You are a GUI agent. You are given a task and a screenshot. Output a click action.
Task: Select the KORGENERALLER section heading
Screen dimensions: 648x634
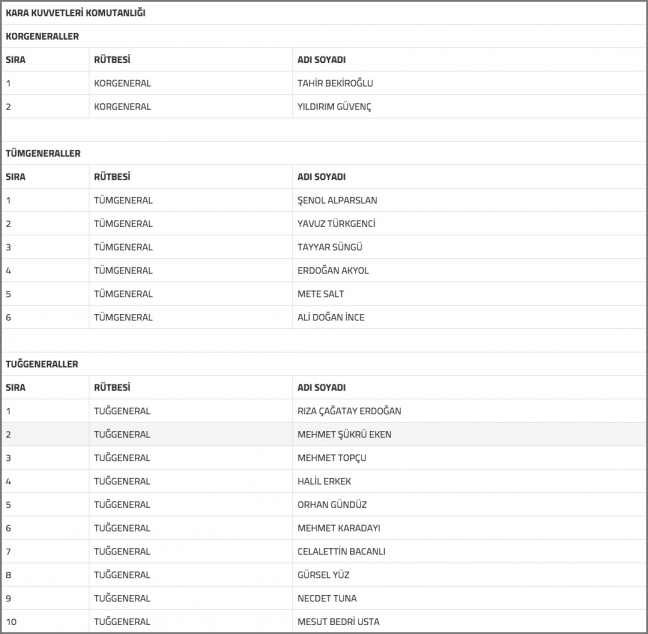point(42,37)
